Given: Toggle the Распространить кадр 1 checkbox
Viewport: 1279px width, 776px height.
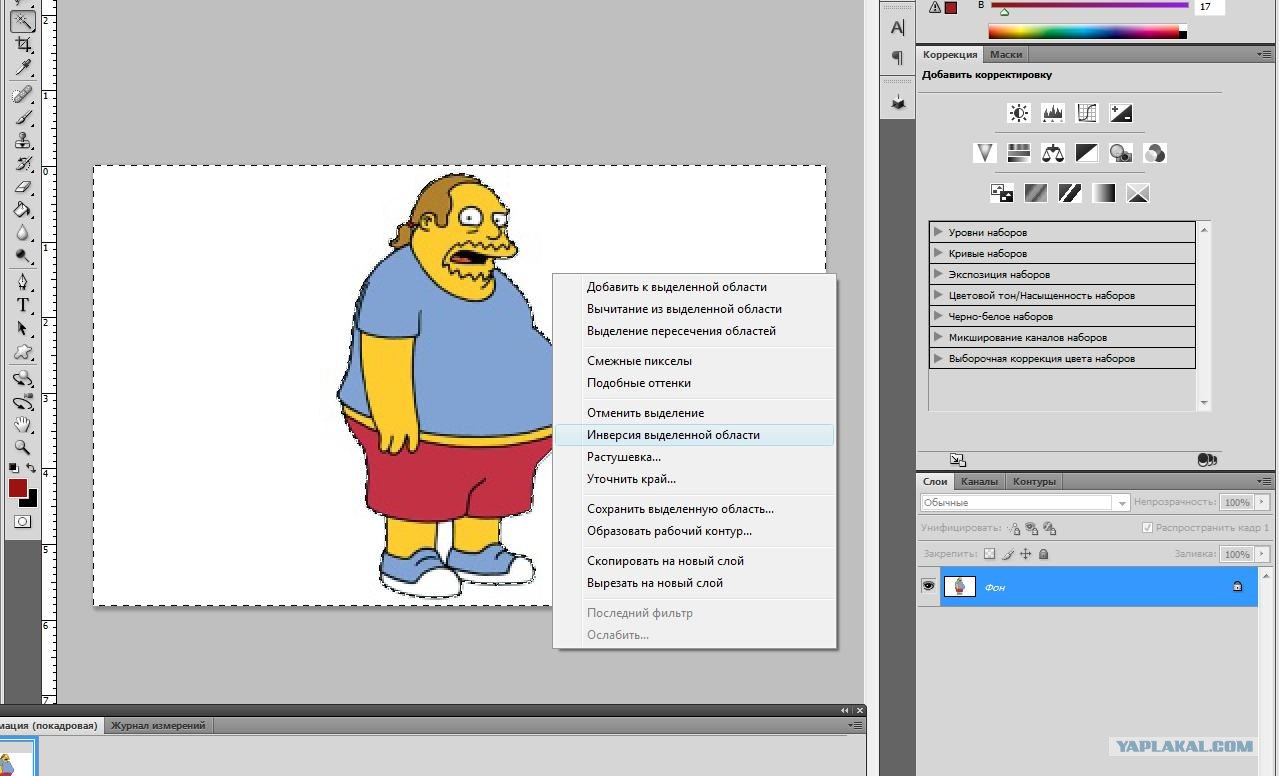Looking at the screenshot, I should click(x=1147, y=528).
